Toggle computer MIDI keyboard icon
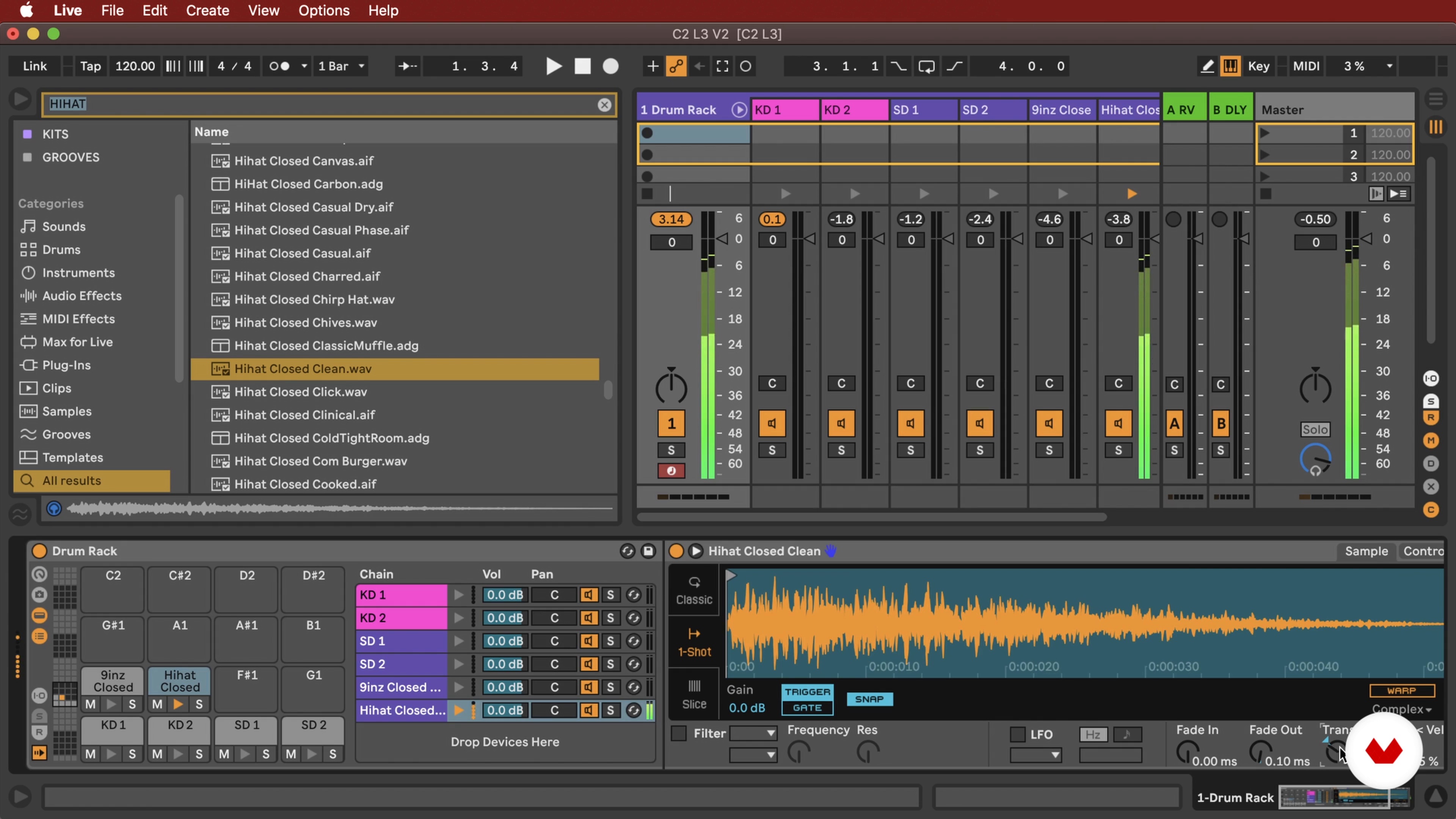This screenshot has width=1456, height=819. pos(1230,66)
